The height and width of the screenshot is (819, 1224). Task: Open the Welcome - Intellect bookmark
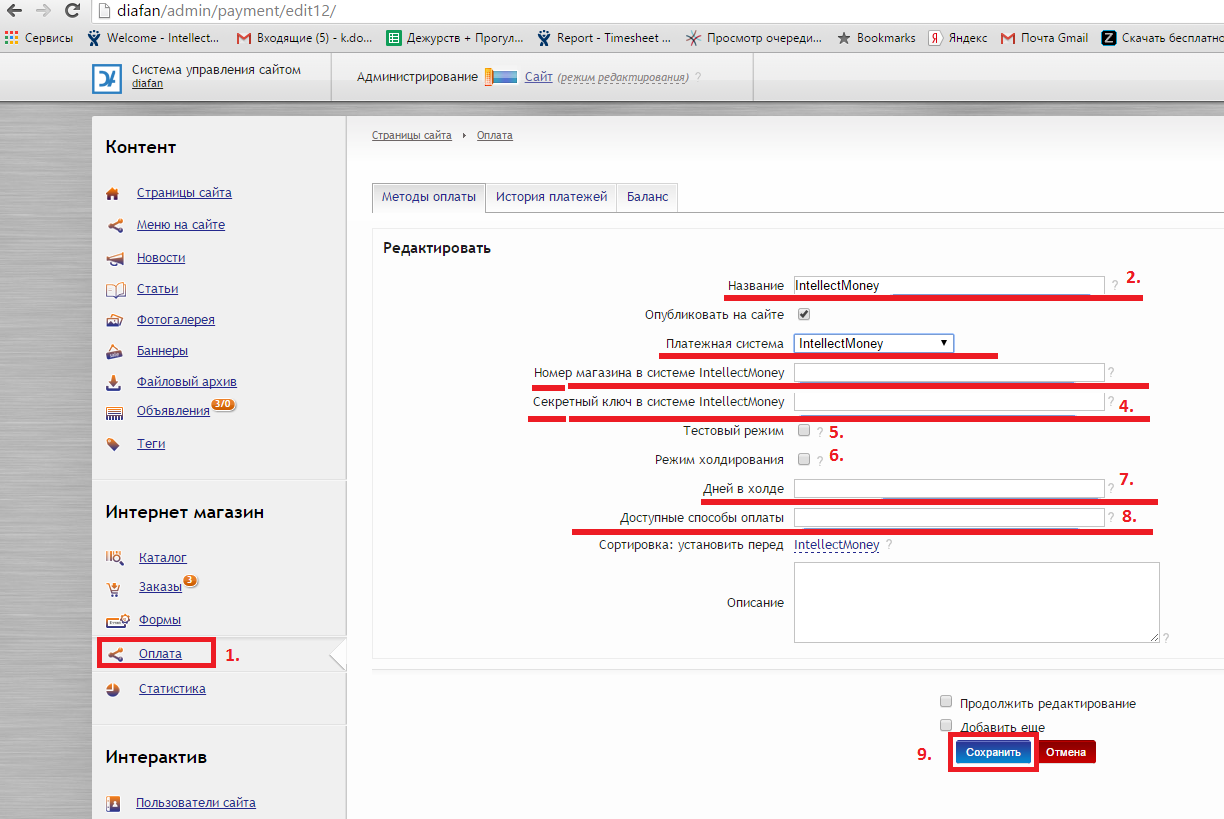[154, 38]
